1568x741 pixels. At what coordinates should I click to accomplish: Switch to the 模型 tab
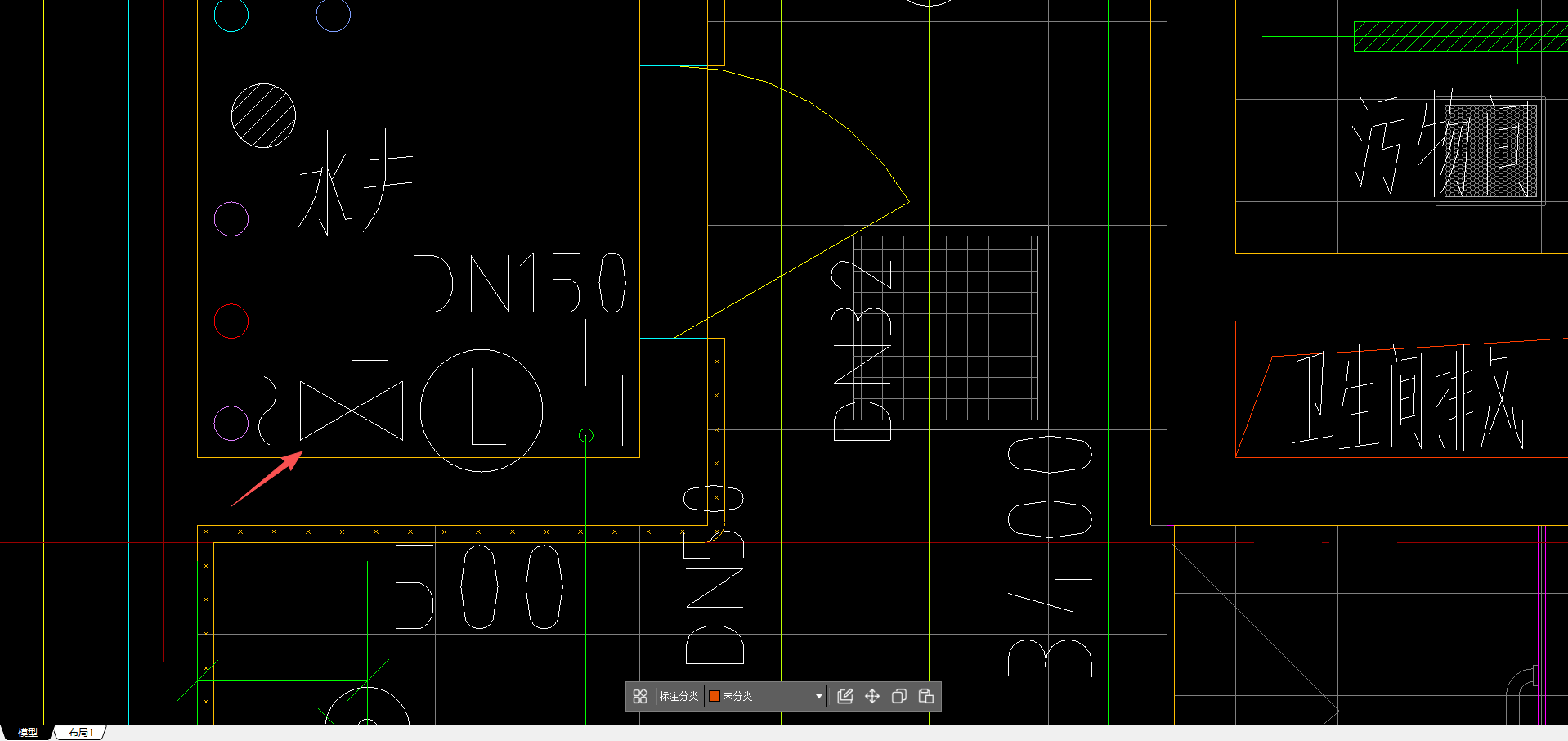tap(28, 732)
